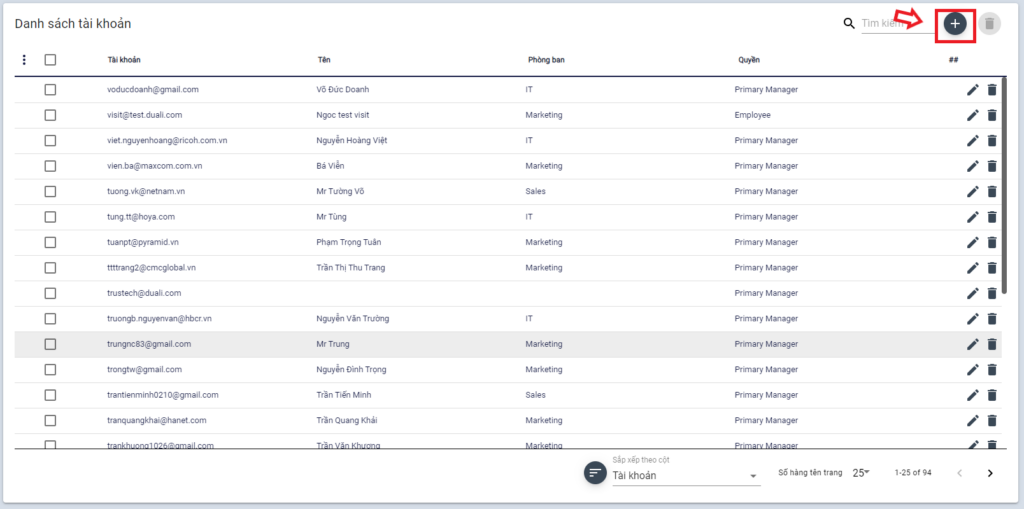The width and height of the screenshot is (1024, 509).
Task: Click the Phòng ban column header
Action: pyautogui.click(x=546, y=60)
